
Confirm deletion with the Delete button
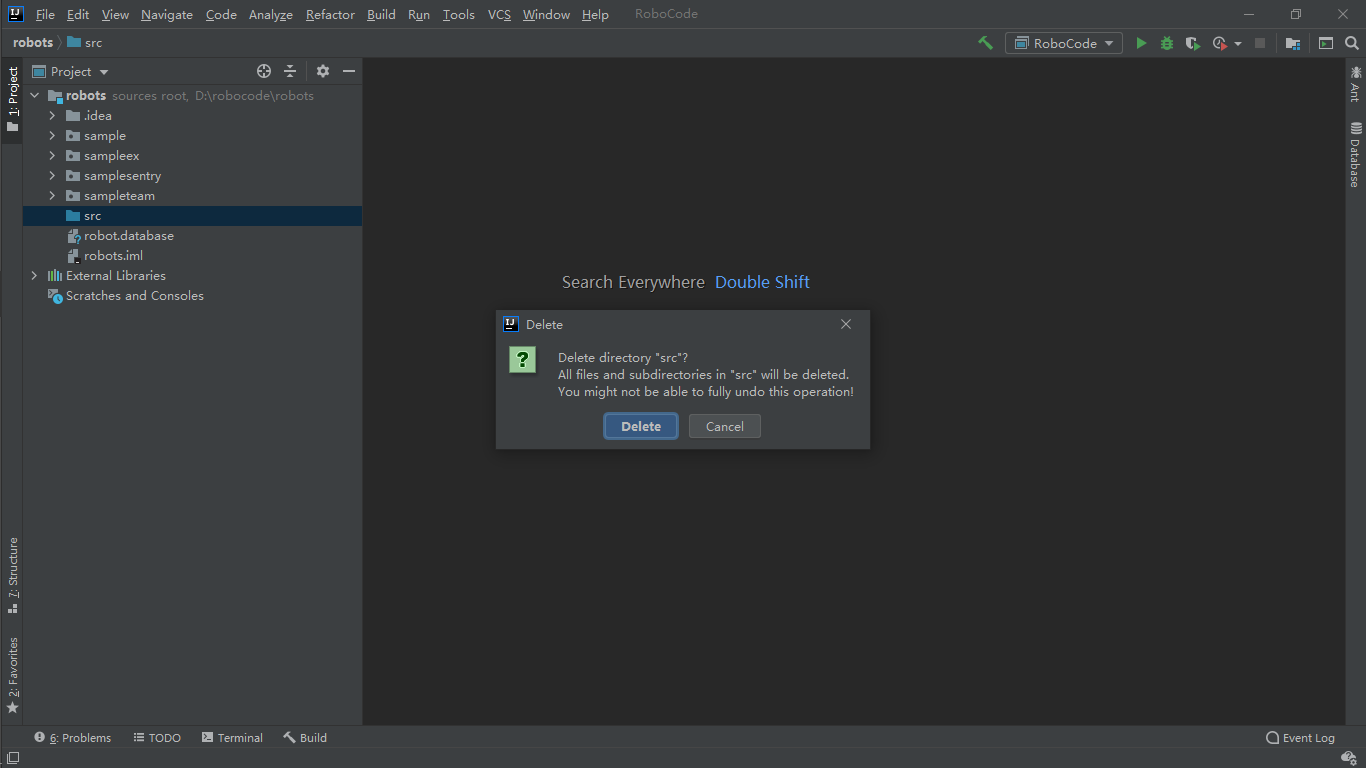(641, 426)
